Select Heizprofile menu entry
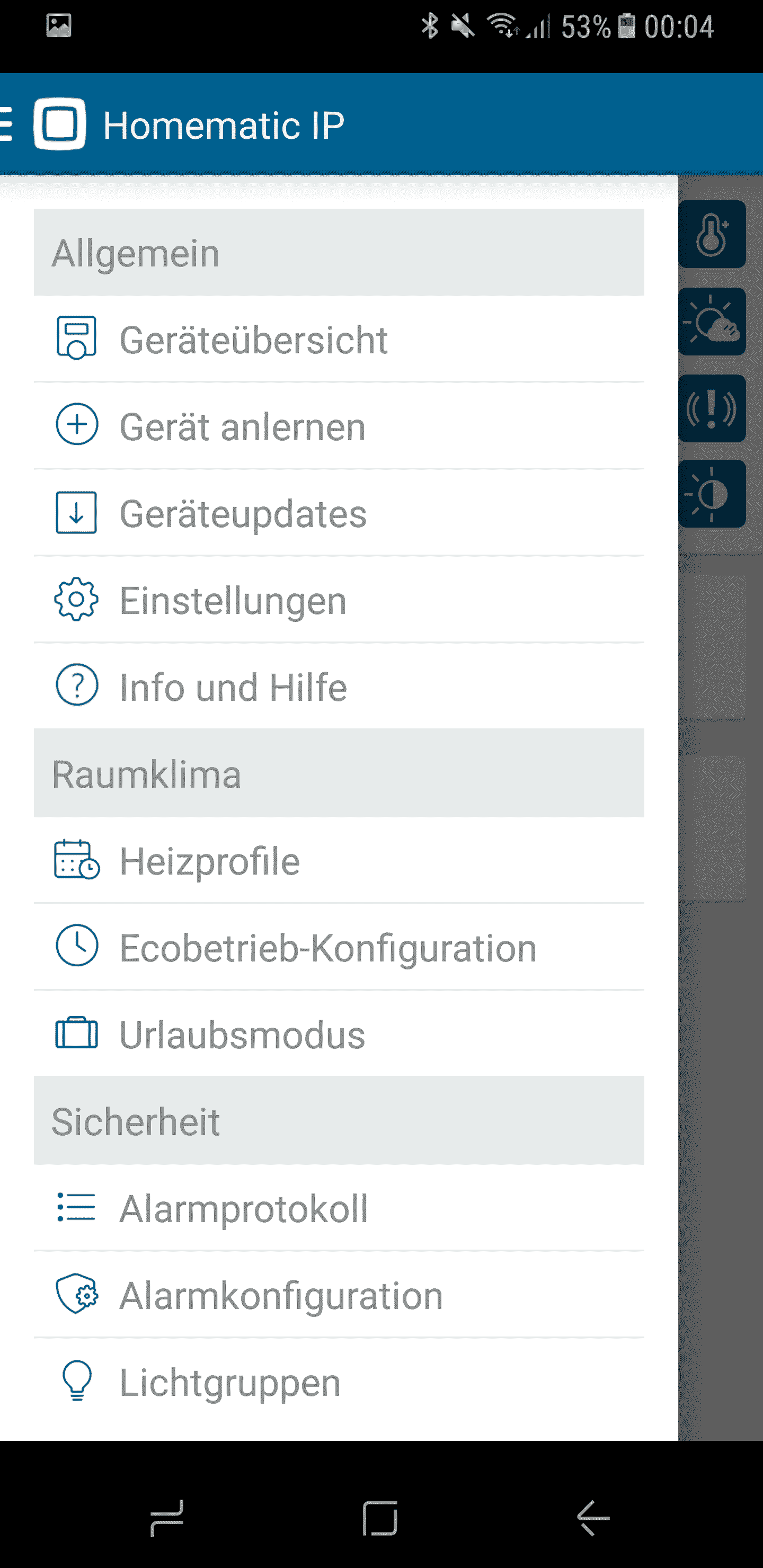763x1568 pixels. [x=210, y=861]
